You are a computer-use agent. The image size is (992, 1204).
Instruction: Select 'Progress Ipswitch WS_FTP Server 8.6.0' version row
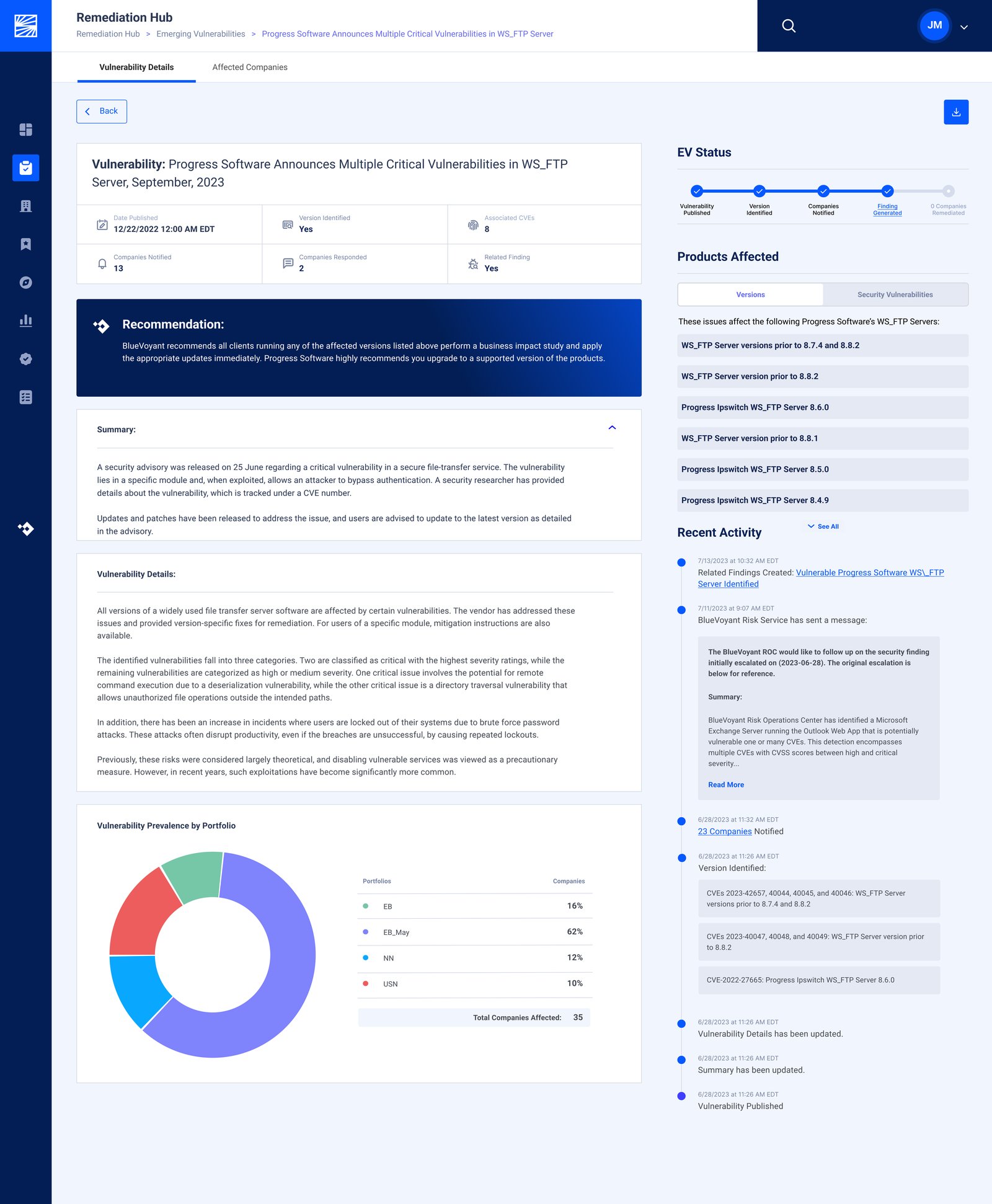(x=823, y=407)
